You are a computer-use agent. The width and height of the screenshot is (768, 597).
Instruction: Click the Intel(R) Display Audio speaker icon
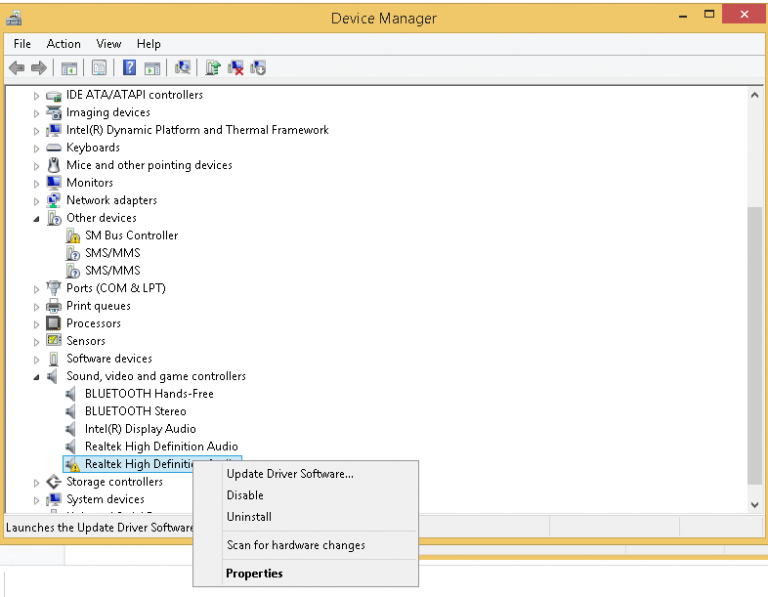[x=71, y=429]
